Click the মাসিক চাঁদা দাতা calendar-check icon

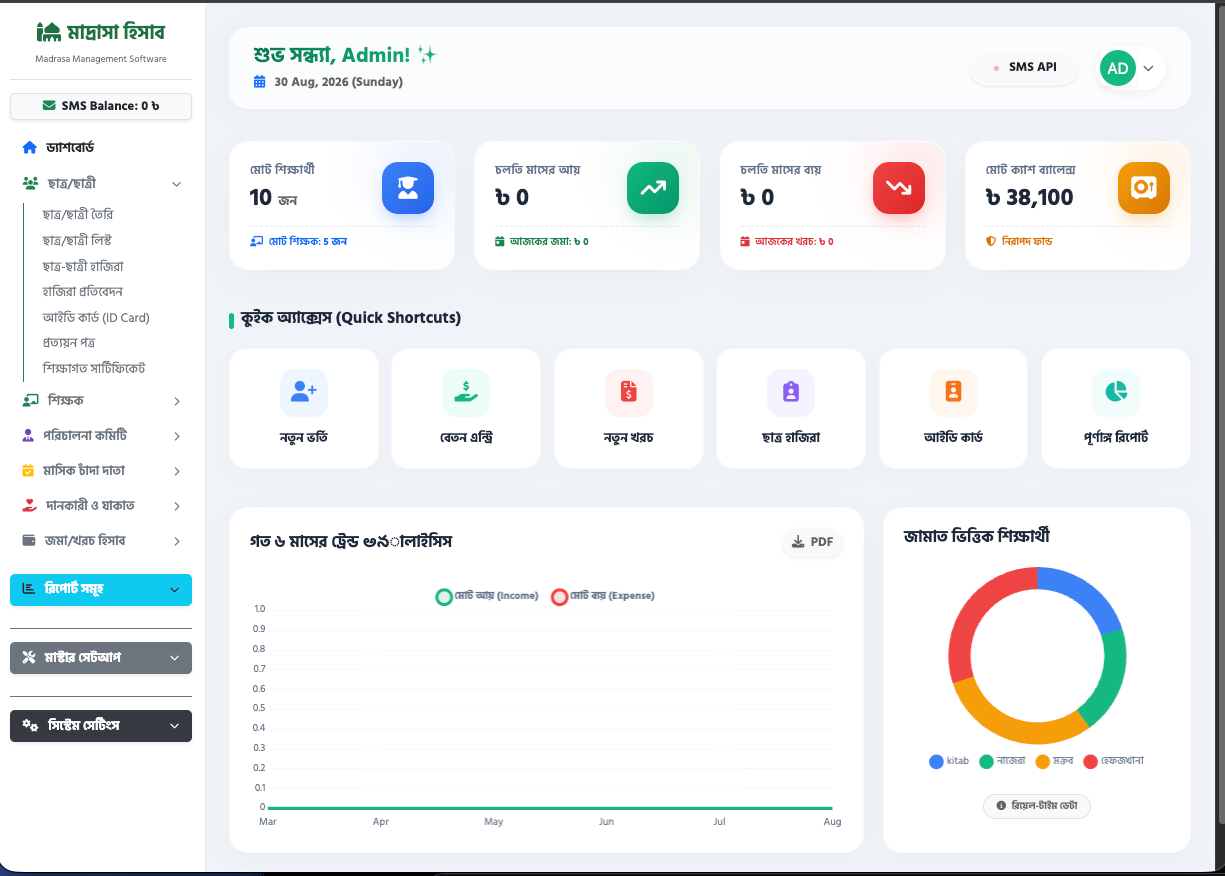click(x=28, y=471)
